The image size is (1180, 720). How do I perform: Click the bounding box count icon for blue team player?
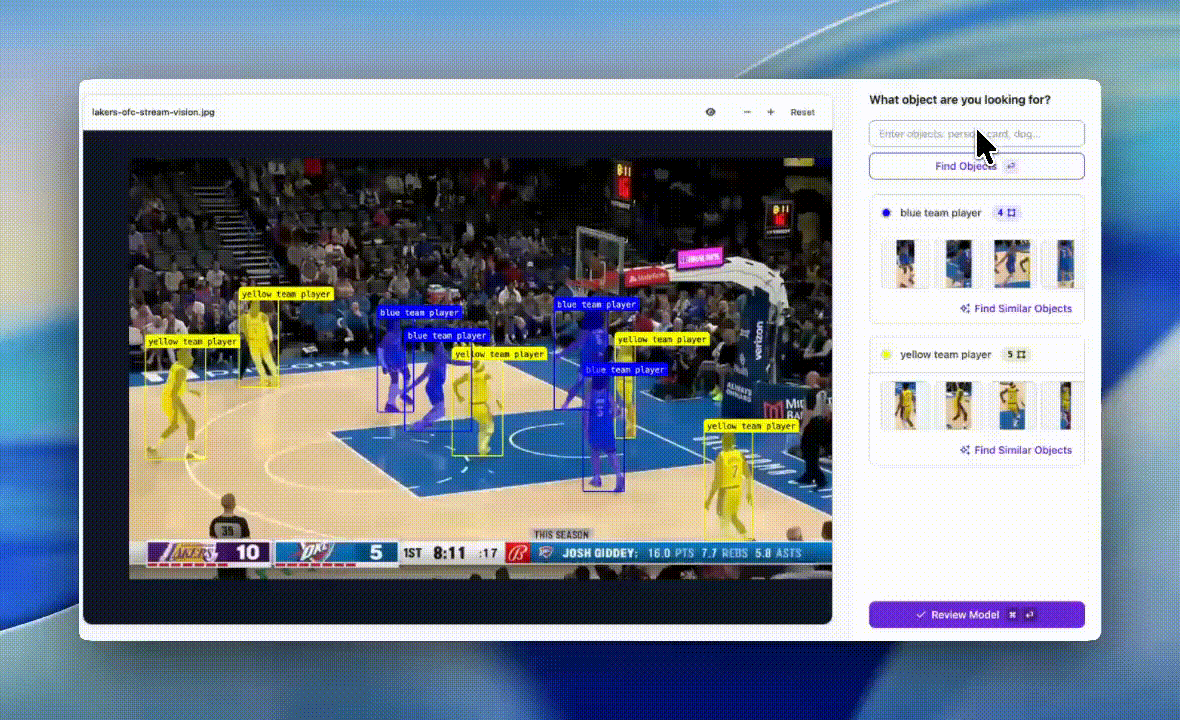tap(1011, 213)
